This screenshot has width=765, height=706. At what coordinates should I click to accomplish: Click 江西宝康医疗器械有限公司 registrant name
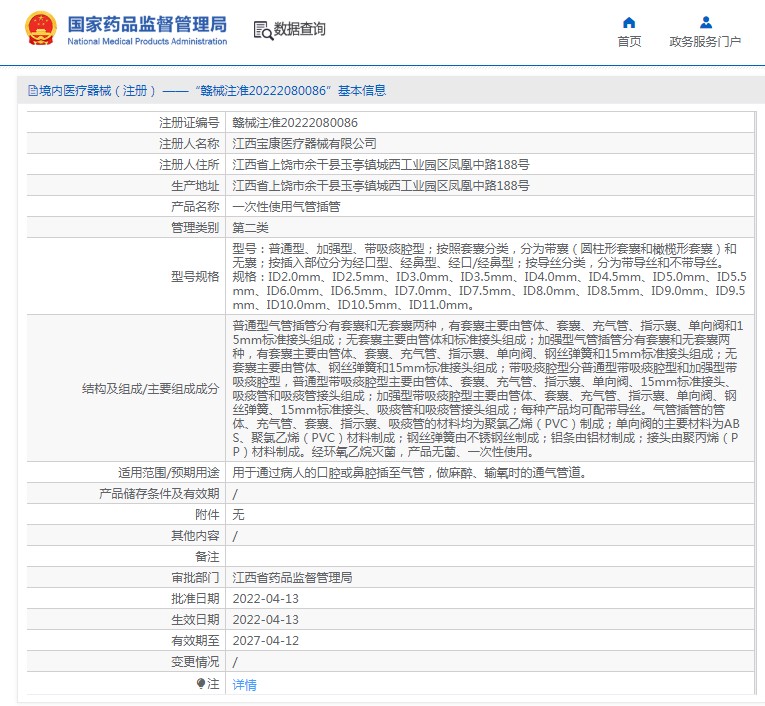[304, 143]
